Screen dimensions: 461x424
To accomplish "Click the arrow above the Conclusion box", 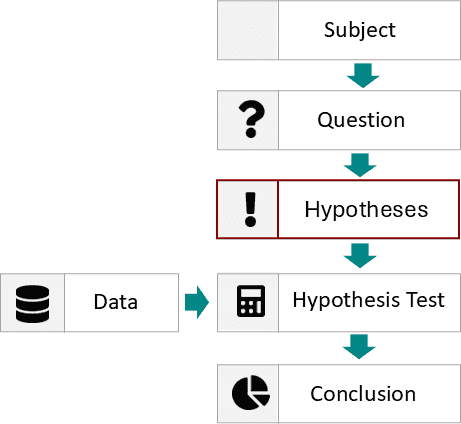I will coord(359,347).
